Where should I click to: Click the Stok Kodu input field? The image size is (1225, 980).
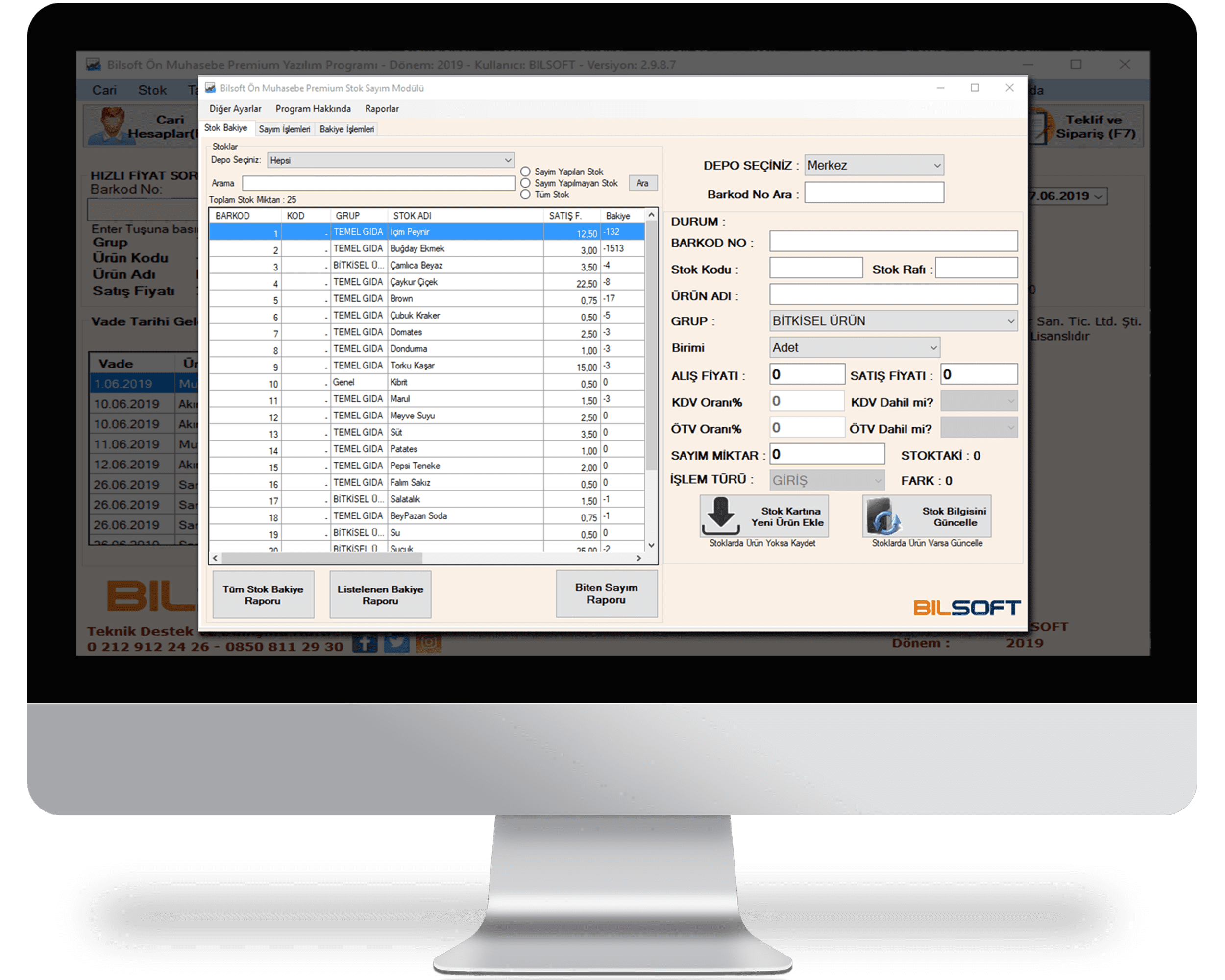click(816, 268)
